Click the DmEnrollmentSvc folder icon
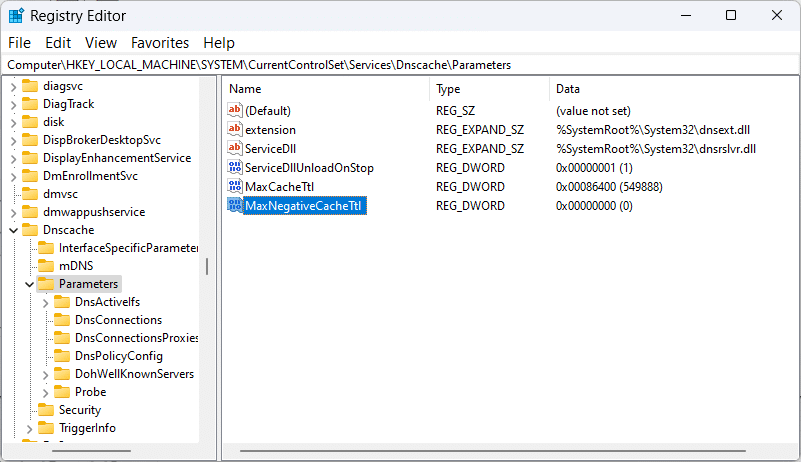The height and width of the screenshot is (462, 801). [x=30, y=176]
